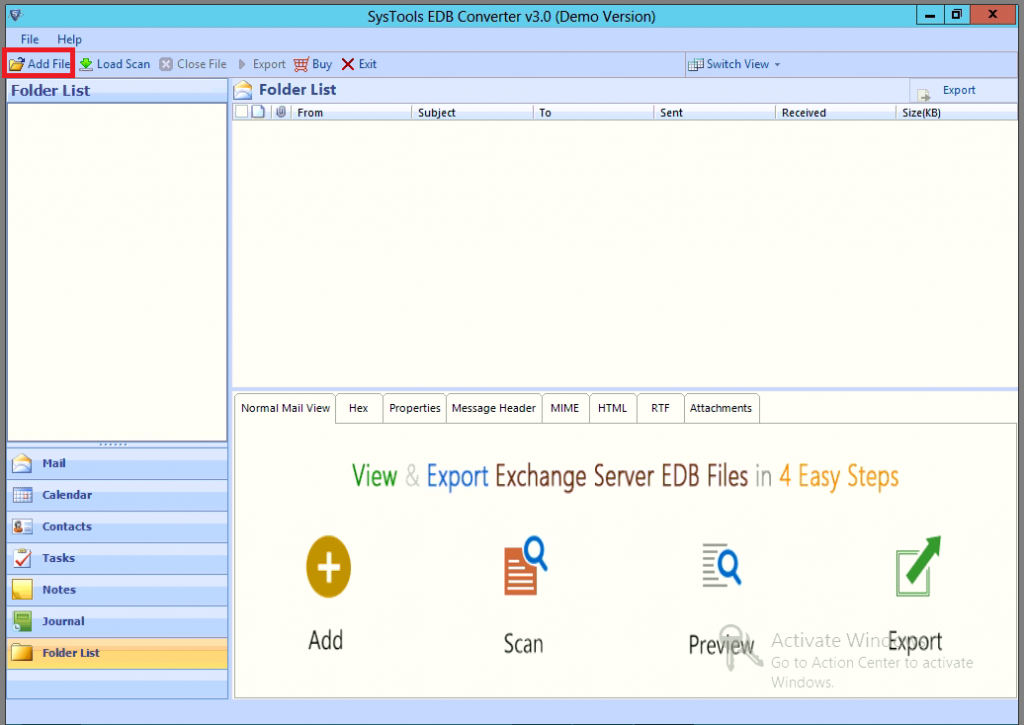This screenshot has width=1024, height=725.
Task: Click the Load Scan toolbar button
Action: coord(115,64)
